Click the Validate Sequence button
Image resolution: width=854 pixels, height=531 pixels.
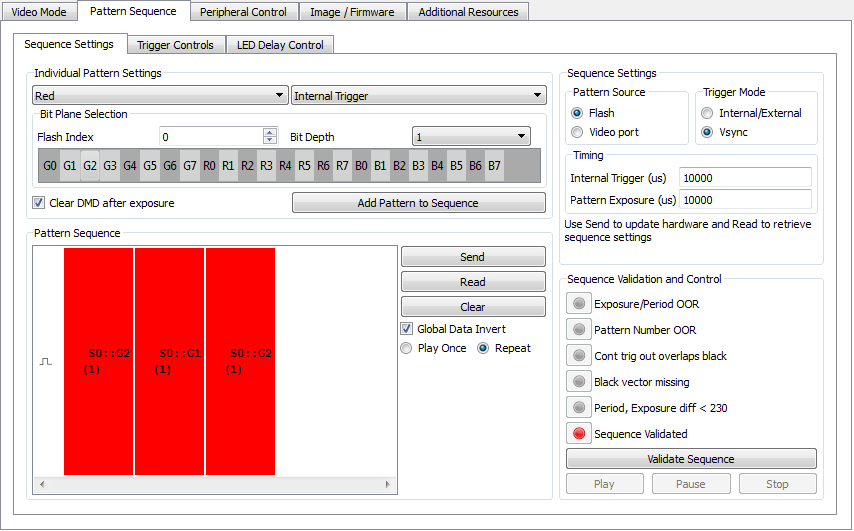point(691,459)
